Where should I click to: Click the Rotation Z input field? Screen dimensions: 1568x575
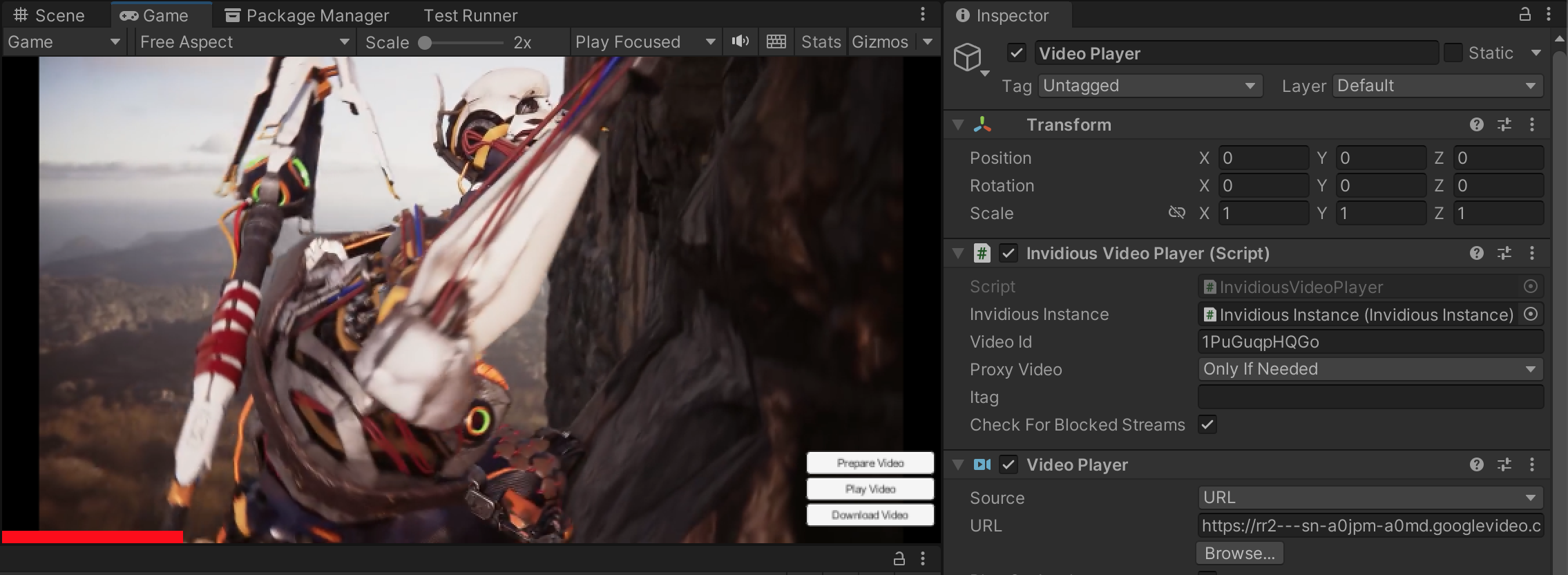click(1498, 185)
